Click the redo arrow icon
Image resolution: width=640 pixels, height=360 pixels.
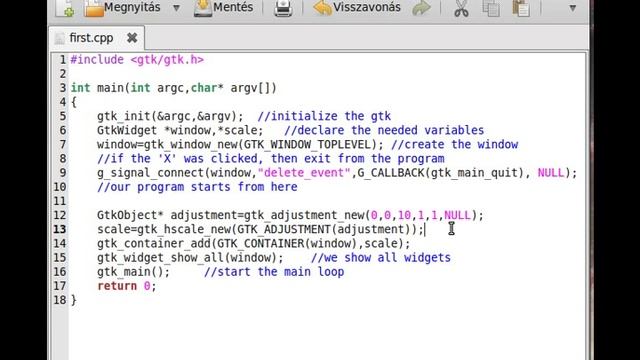tap(421, 8)
